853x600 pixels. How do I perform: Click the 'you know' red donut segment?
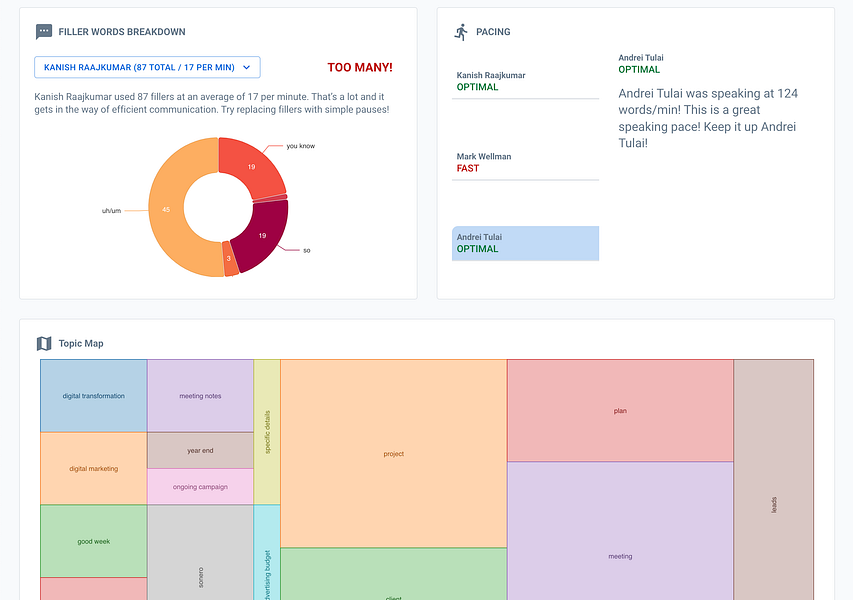[251, 166]
